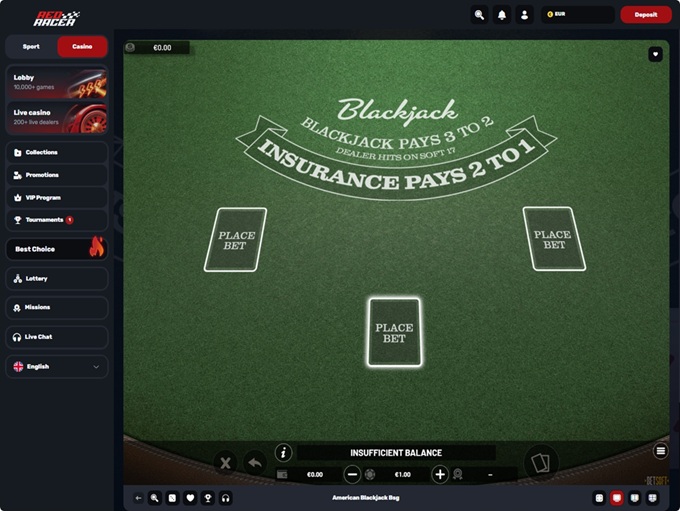The image size is (680, 511).
Task: Switch to the Casino tab
Action: [x=82, y=46]
